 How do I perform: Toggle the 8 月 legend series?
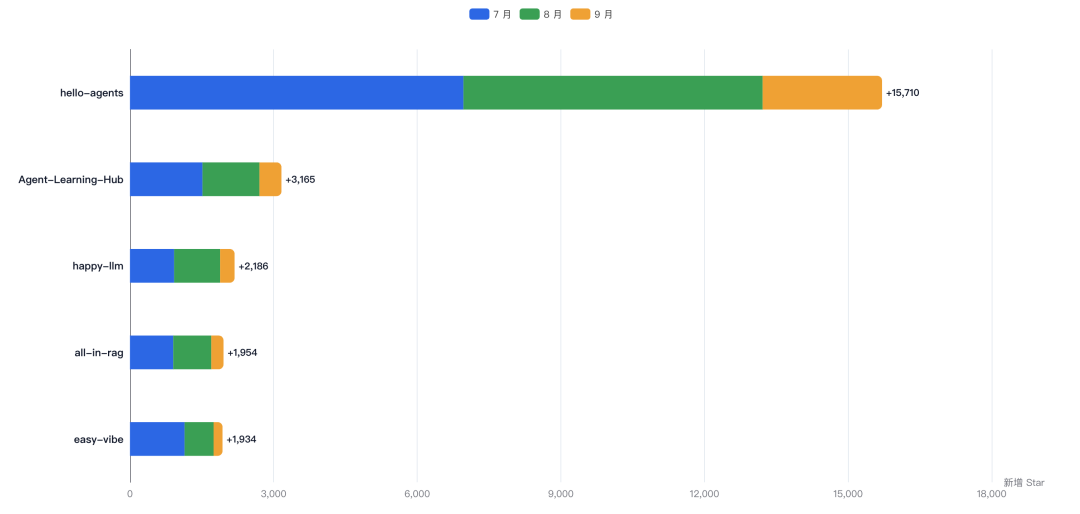(541, 14)
